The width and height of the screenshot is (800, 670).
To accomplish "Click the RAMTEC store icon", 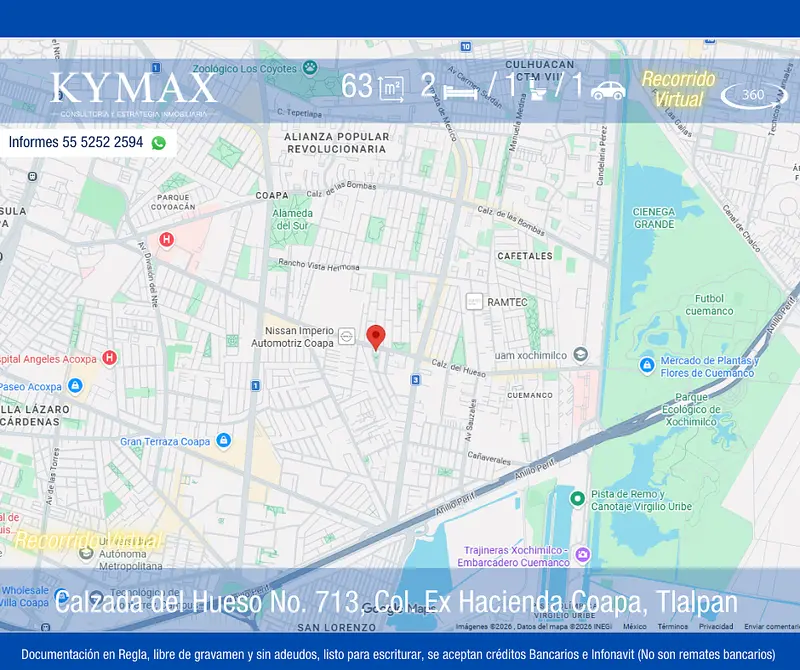I will coord(474,302).
